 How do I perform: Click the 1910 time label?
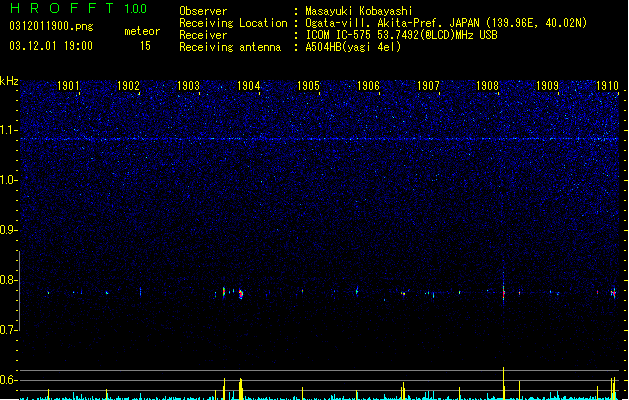pos(607,86)
